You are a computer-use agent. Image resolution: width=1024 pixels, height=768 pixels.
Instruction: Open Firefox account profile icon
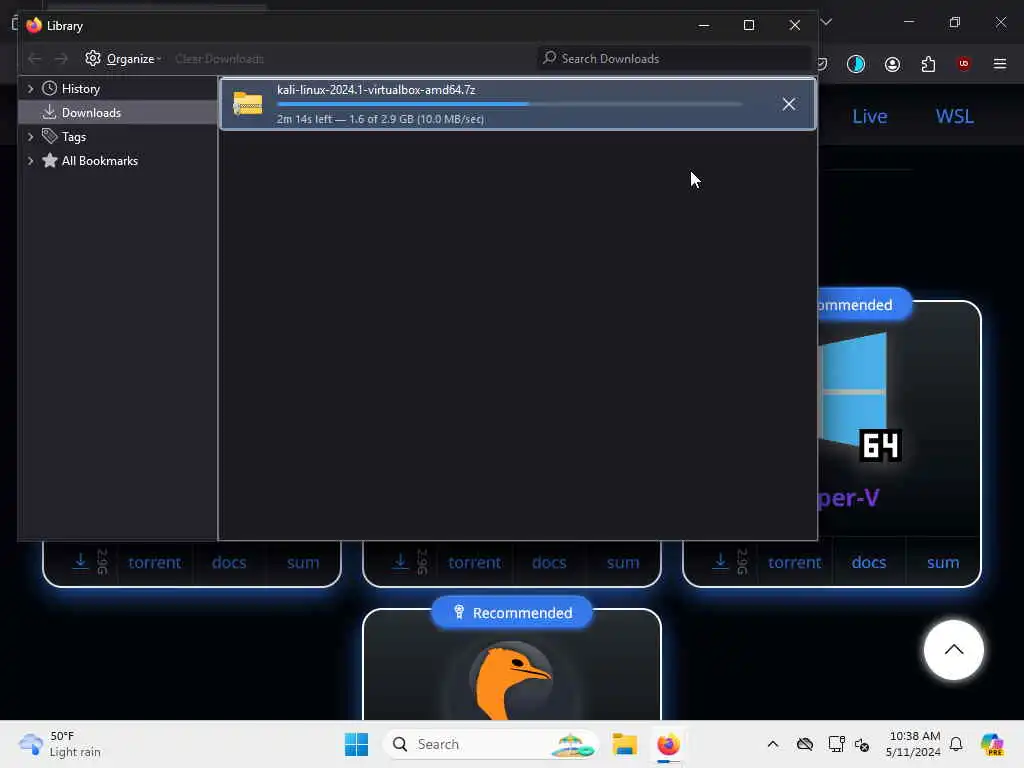(892, 64)
